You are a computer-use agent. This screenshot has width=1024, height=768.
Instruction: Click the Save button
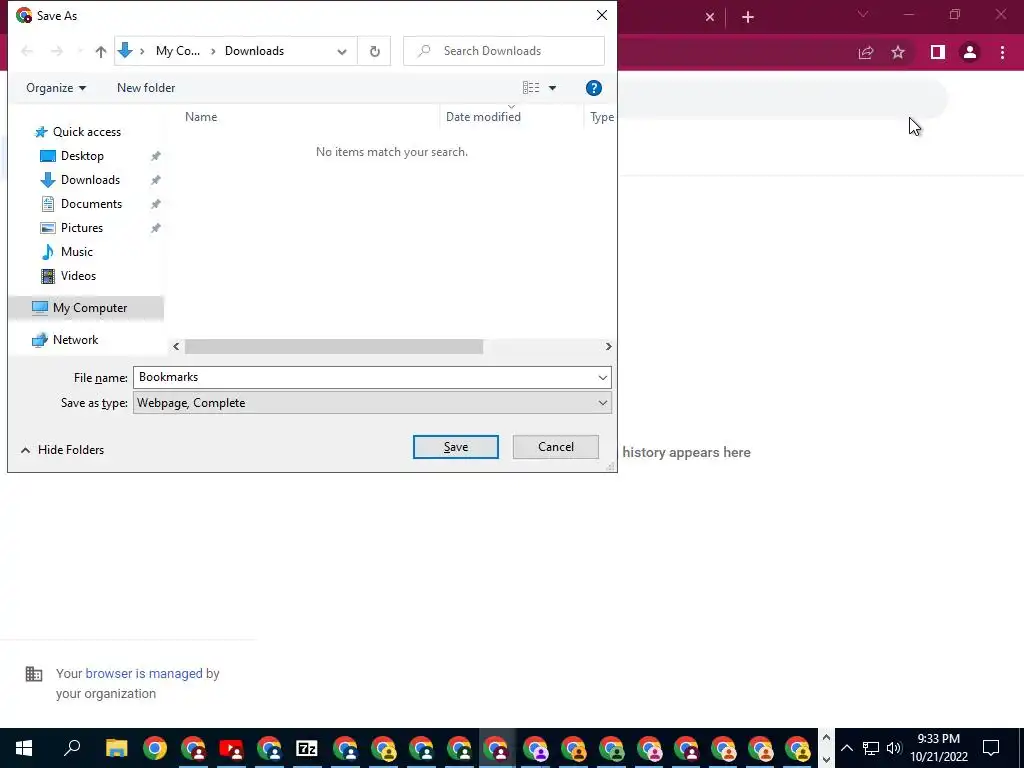(x=456, y=447)
